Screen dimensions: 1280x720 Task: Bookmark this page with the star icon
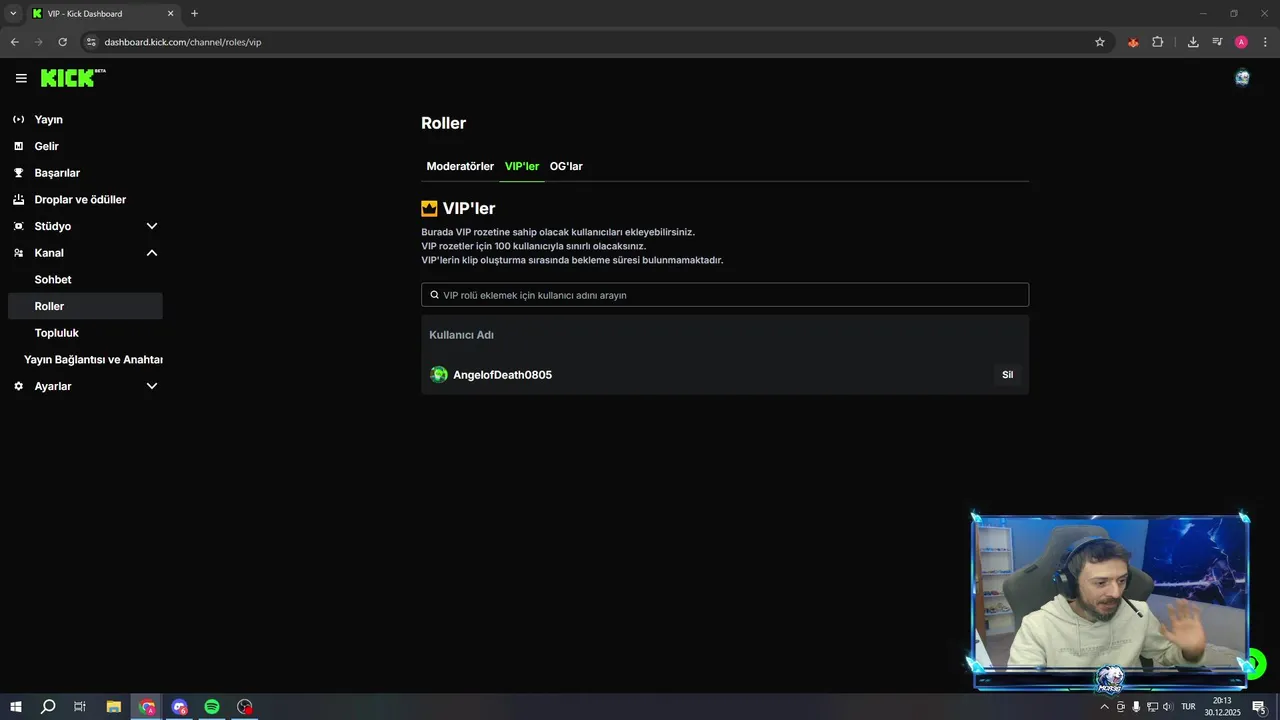(1100, 42)
